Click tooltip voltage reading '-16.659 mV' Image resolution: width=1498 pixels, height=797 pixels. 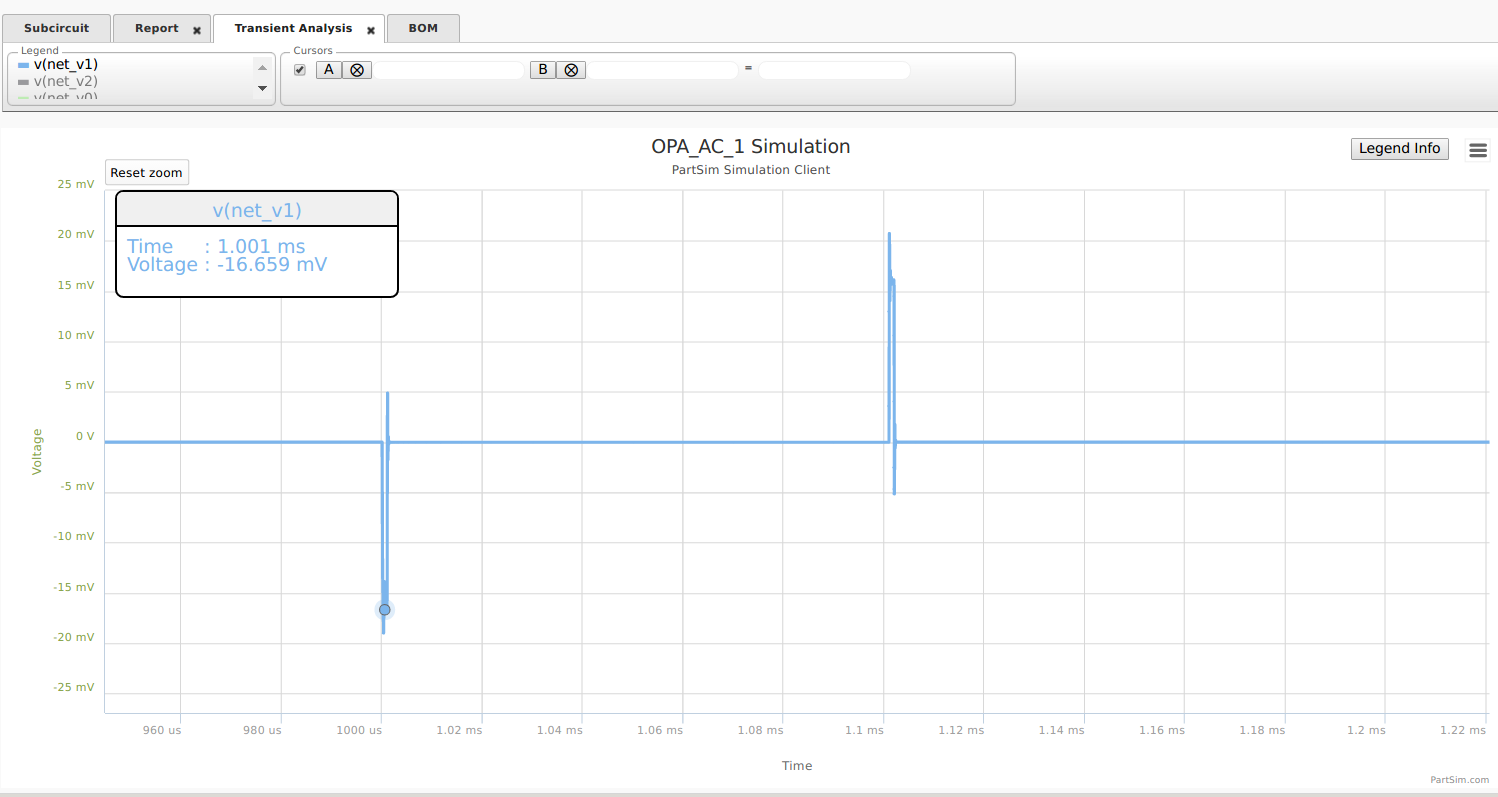point(272,265)
